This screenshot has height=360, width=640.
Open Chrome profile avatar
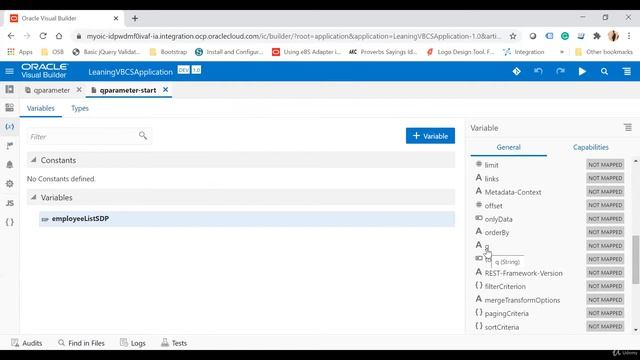tap(613, 36)
